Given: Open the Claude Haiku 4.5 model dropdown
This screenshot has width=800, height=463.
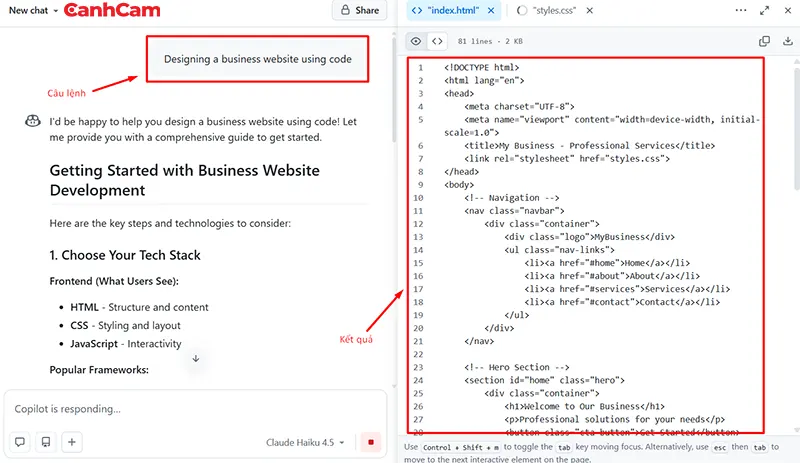Looking at the screenshot, I should (x=305, y=442).
